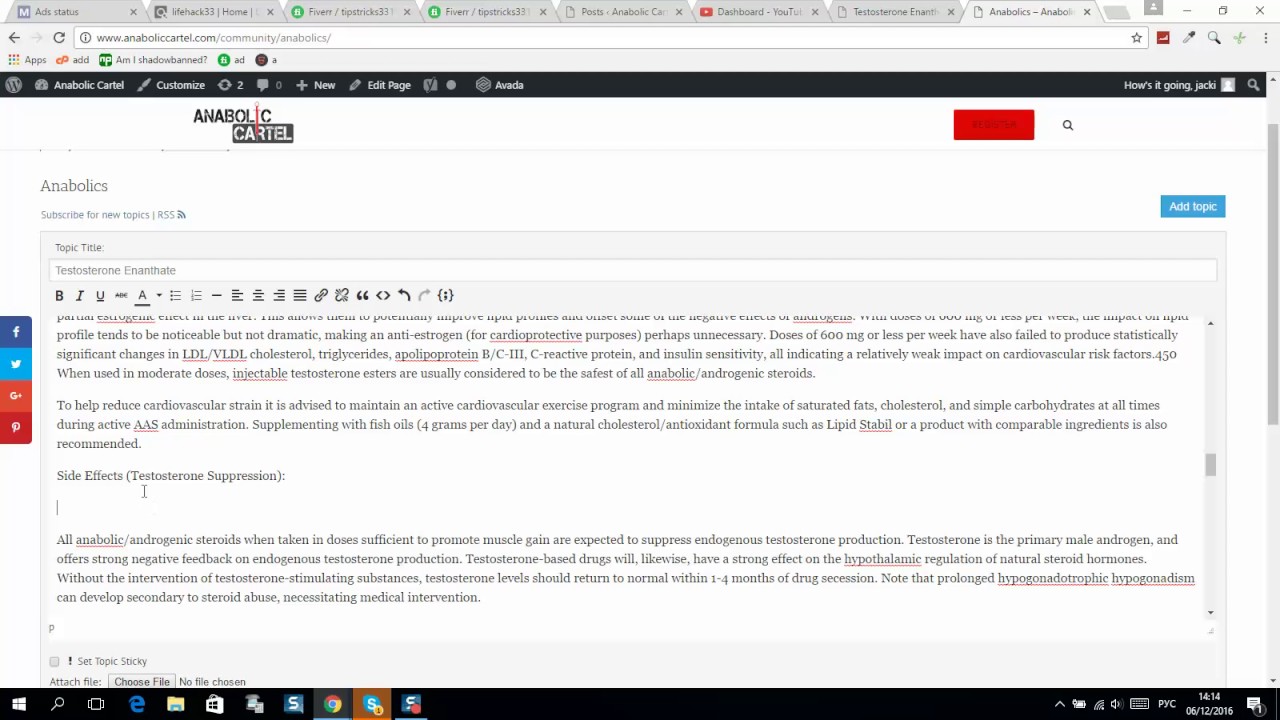
Task: Go back in browser
Action: click(x=14, y=38)
